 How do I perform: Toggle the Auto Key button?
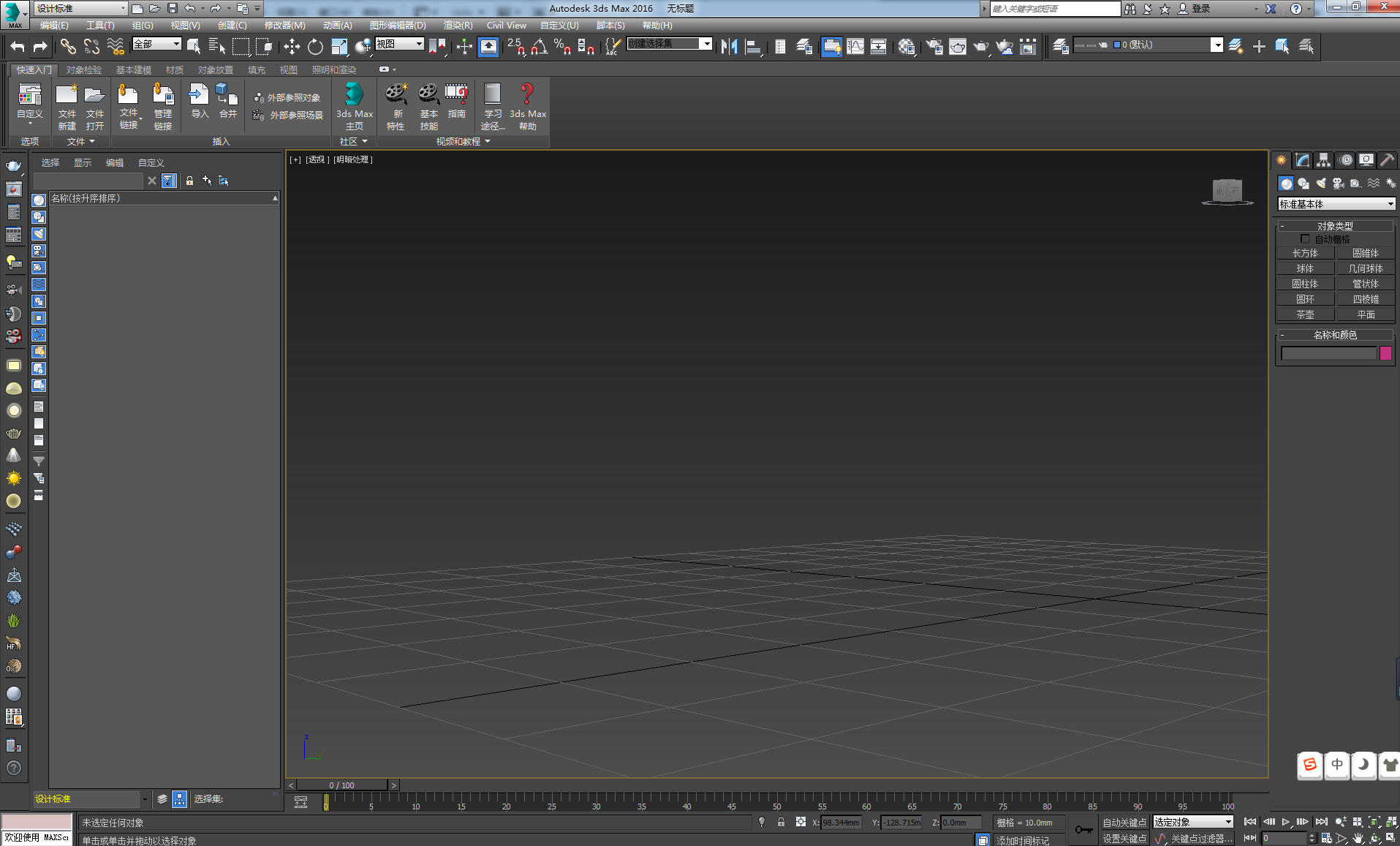[1124, 823]
